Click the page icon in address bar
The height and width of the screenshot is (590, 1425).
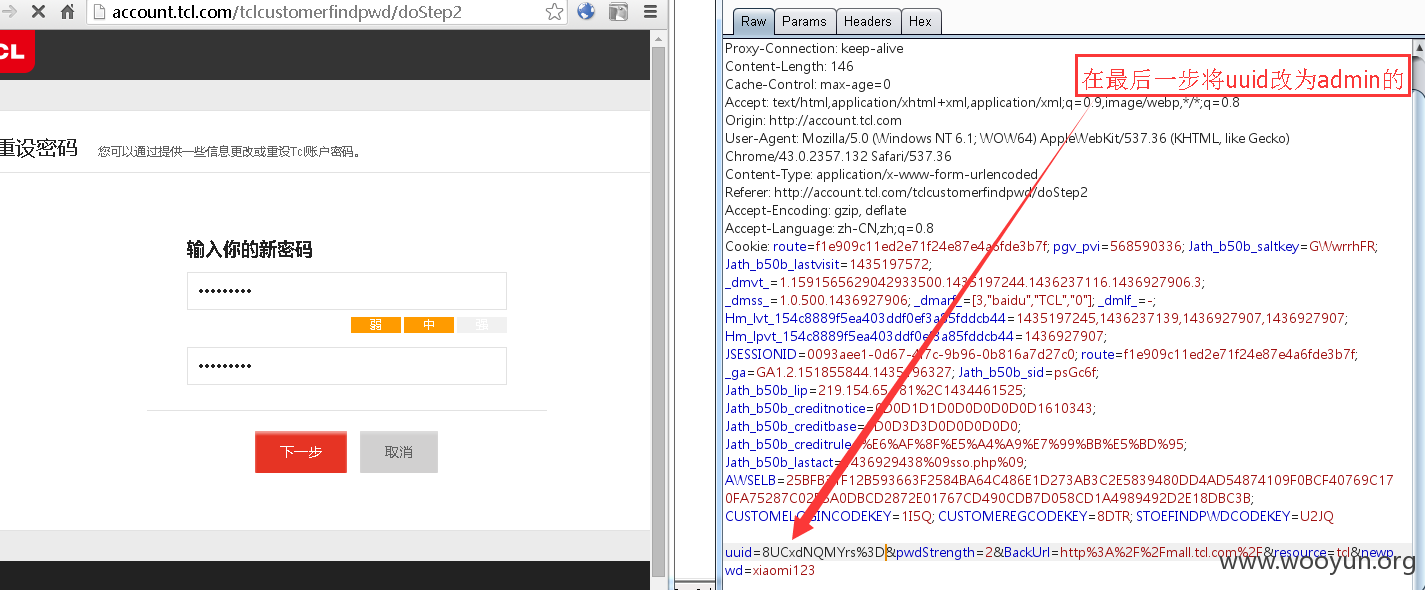98,12
